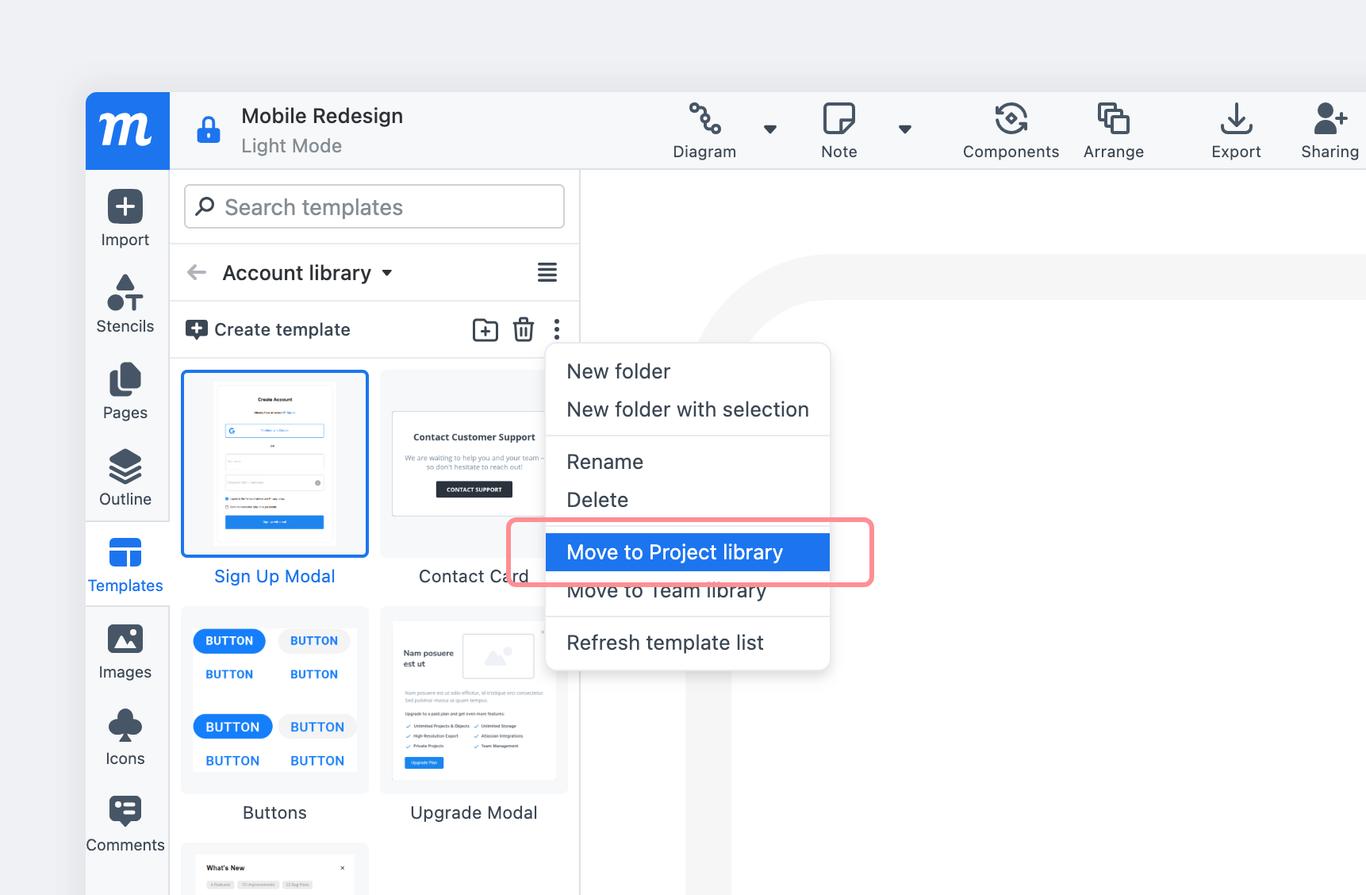Expand the Diagram dropdown arrow

click(770, 129)
